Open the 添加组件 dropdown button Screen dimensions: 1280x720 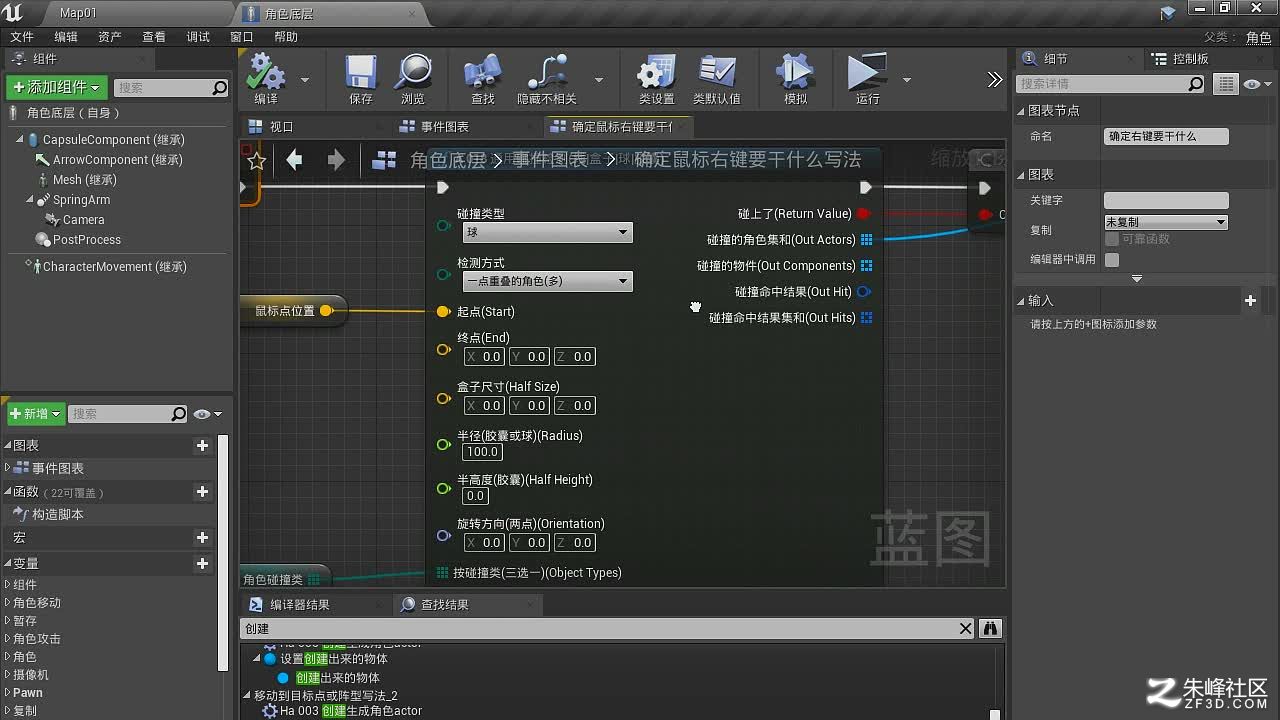point(57,88)
